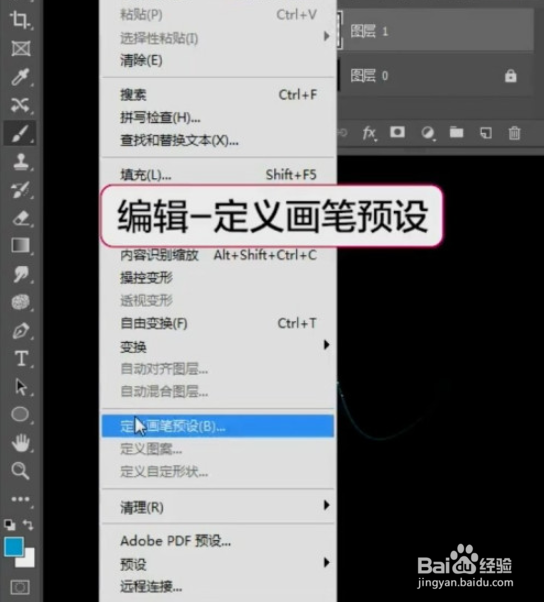
Task: Select the Clone Stamp tool
Action: pos(20,161)
